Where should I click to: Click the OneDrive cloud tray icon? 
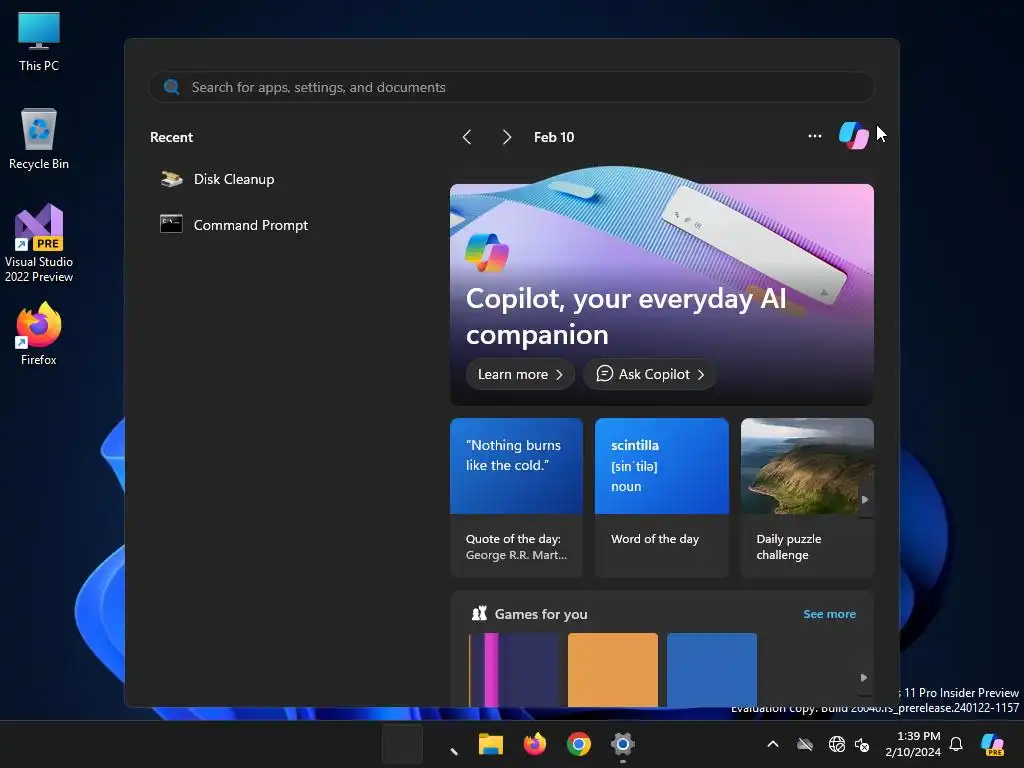click(805, 744)
